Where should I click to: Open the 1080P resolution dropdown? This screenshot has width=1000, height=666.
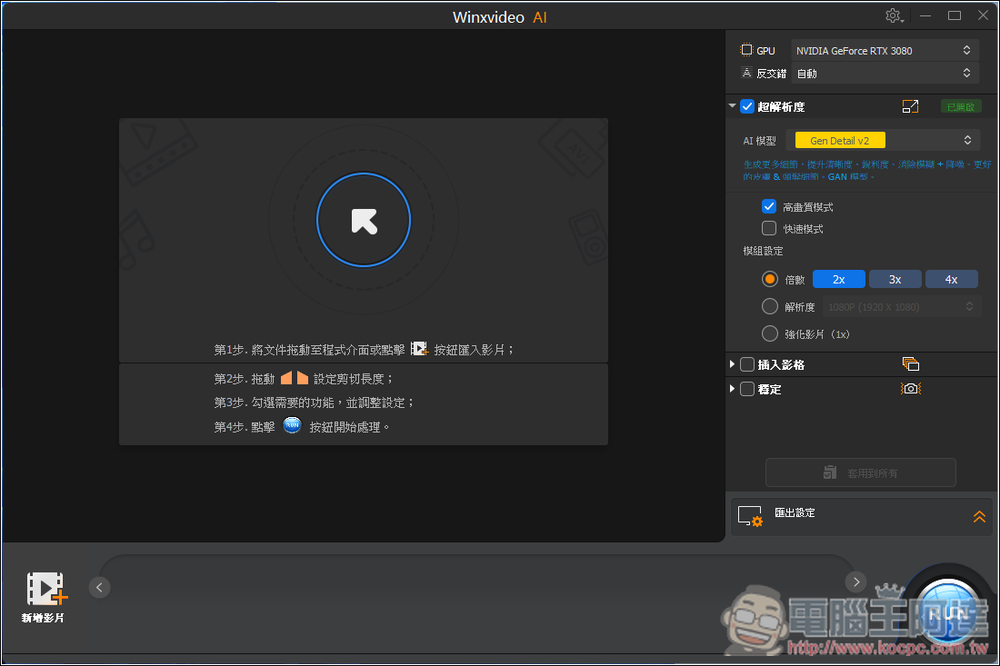[x=900, y=307]
